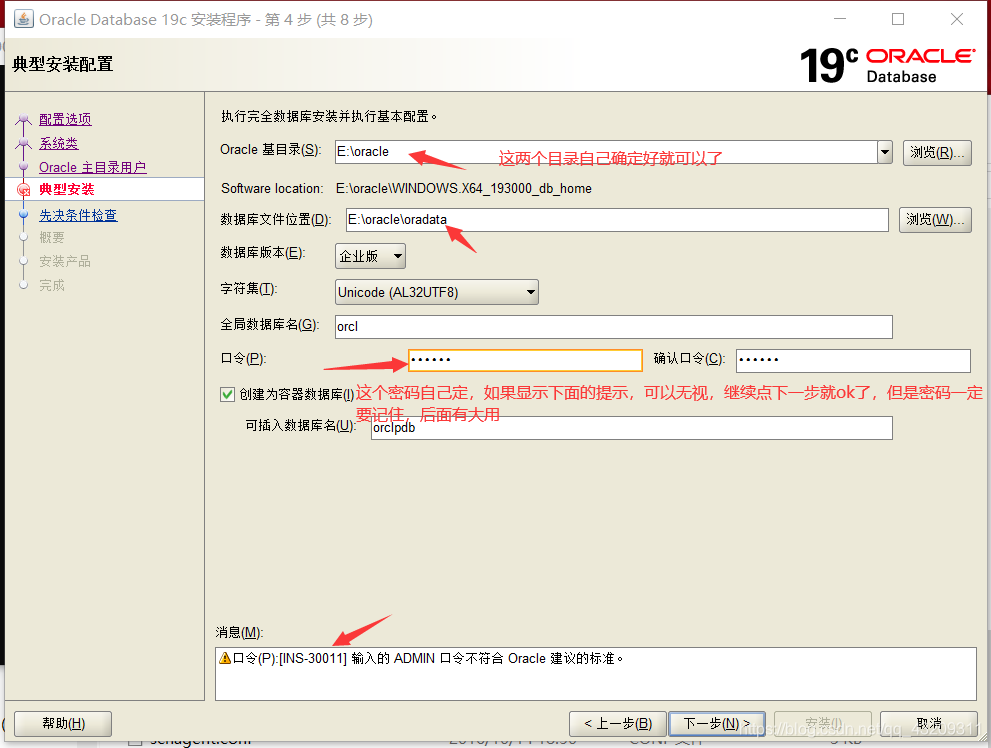
Task: Open the Oracle 基目录 dropdown arrow
Action: tap(884, 151)
